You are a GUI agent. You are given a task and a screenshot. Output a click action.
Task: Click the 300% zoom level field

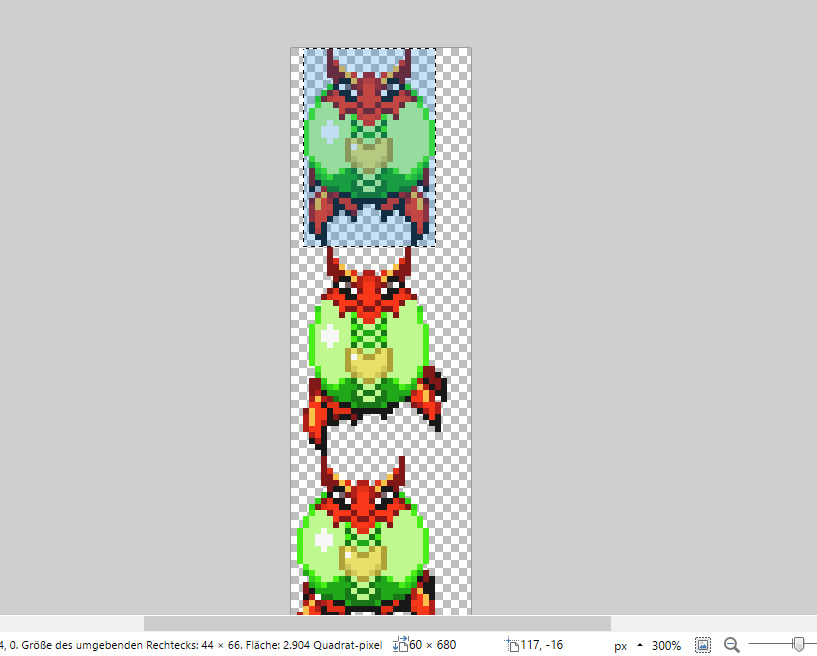pyautogui.click(x=666, y=646)
